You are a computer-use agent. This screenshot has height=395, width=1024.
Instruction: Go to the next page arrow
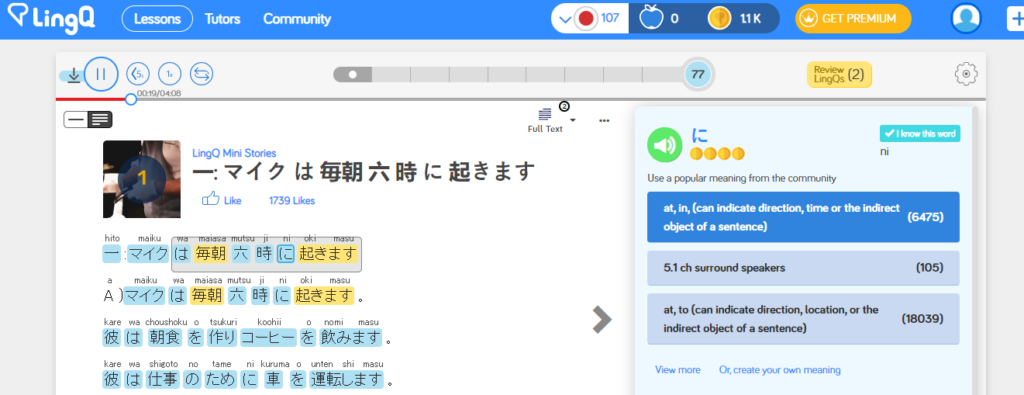coord(601,319)
